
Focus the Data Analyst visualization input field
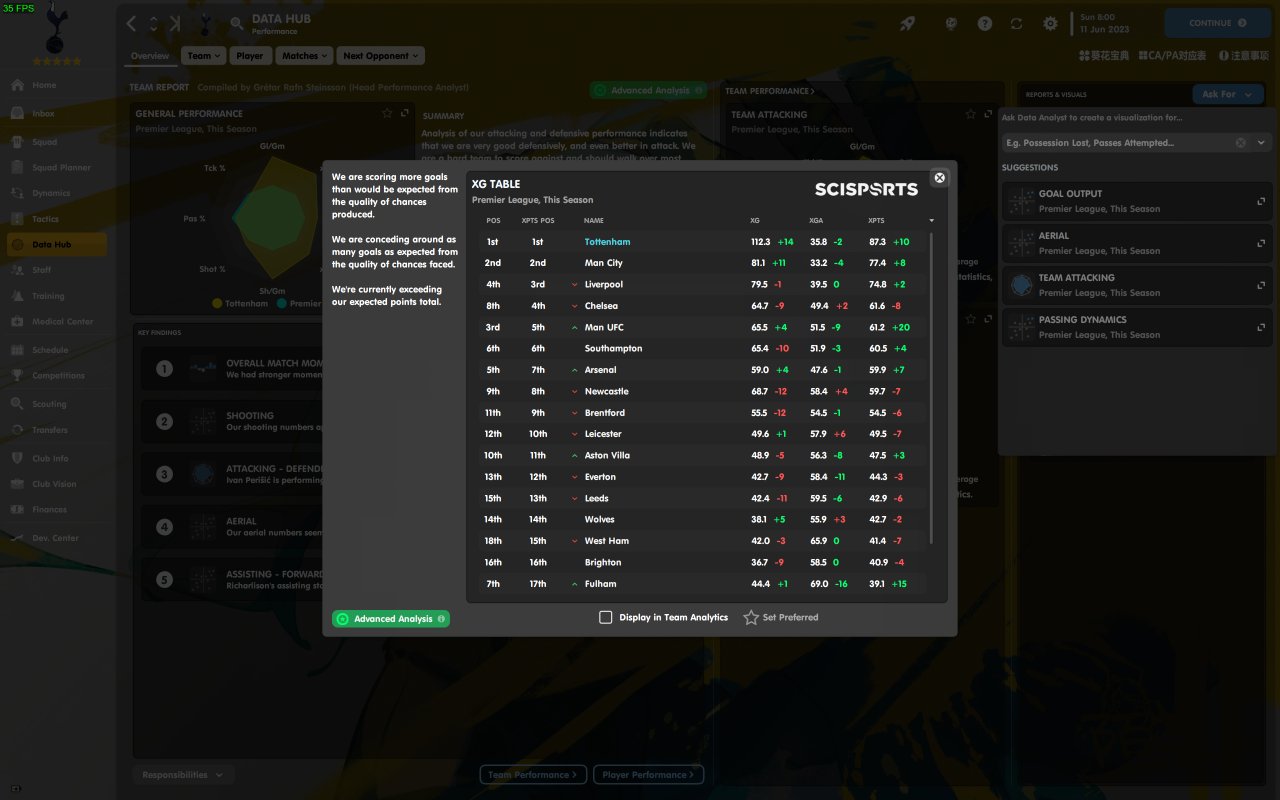click(1117, 143)
